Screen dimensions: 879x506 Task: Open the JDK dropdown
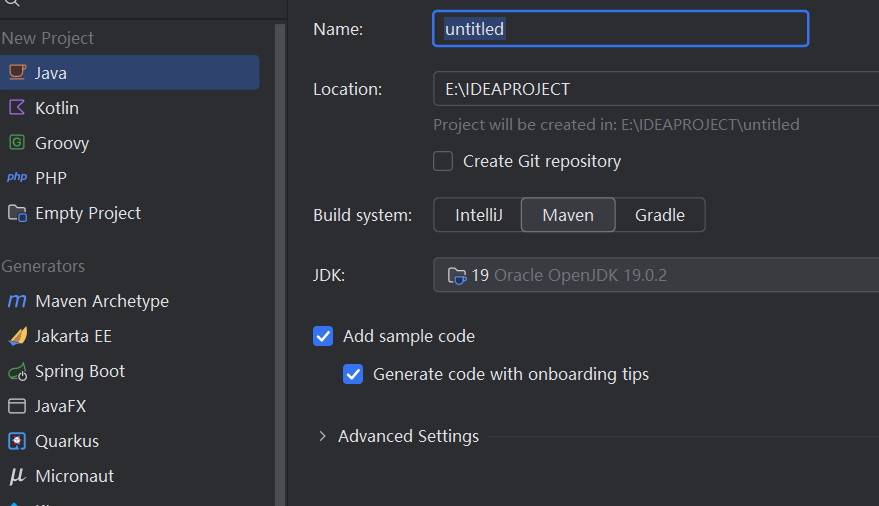coord(656,275)
